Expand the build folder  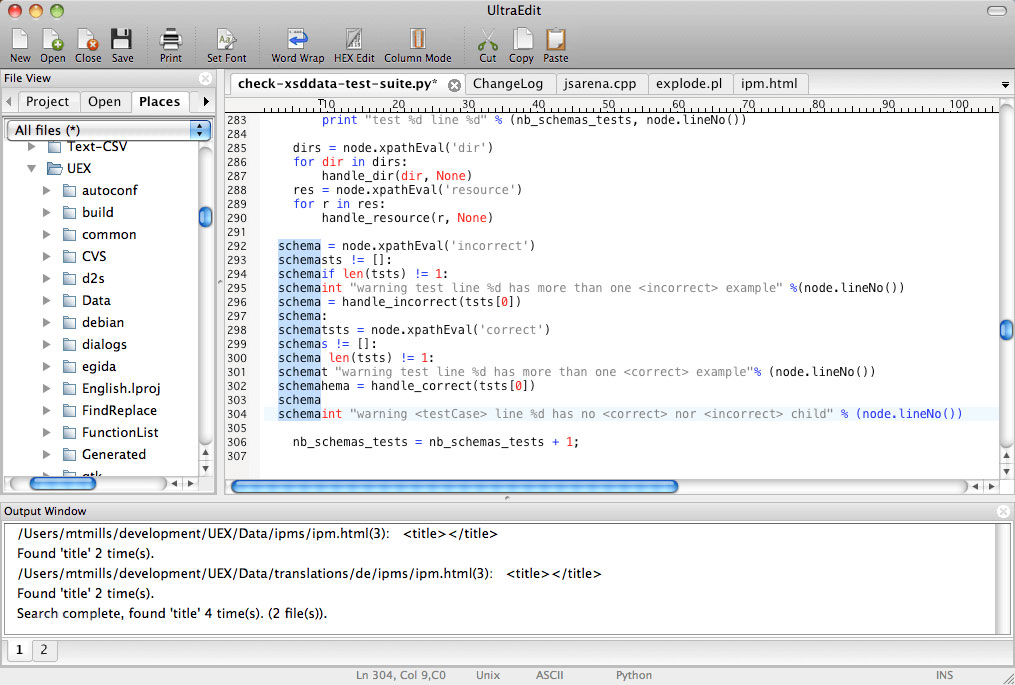click(x=47, y=212)
